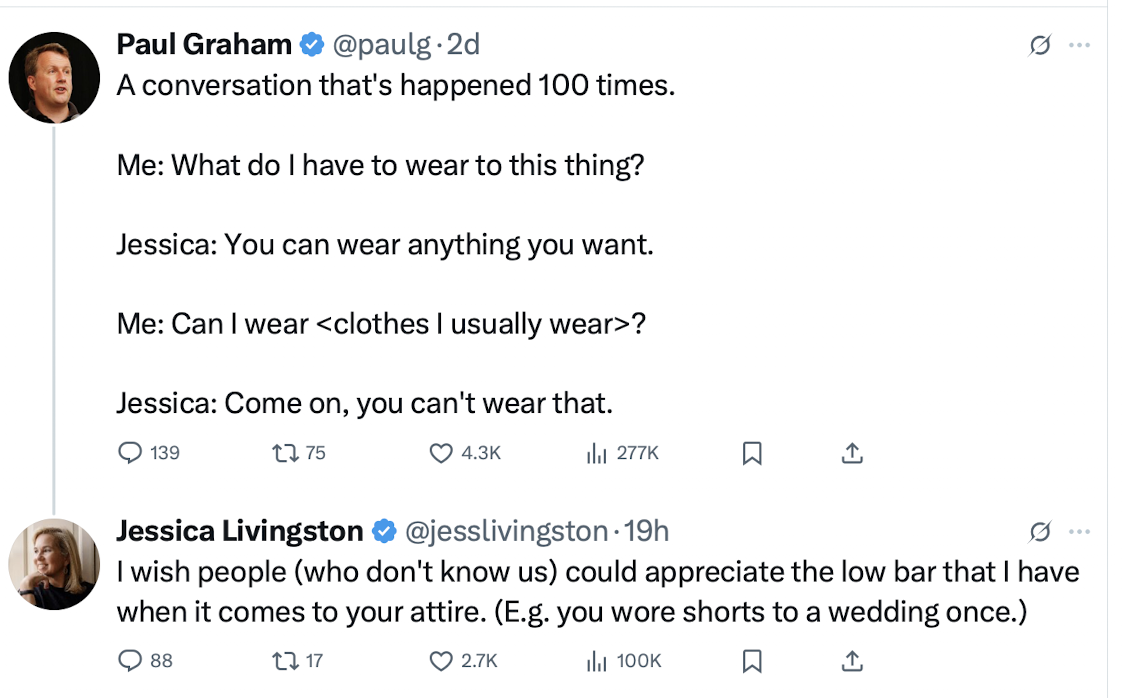This screenshot has height=698, width=1122.
Task: Open more options on Jessica Livingston's tweet
Action: click(1079, 530)
